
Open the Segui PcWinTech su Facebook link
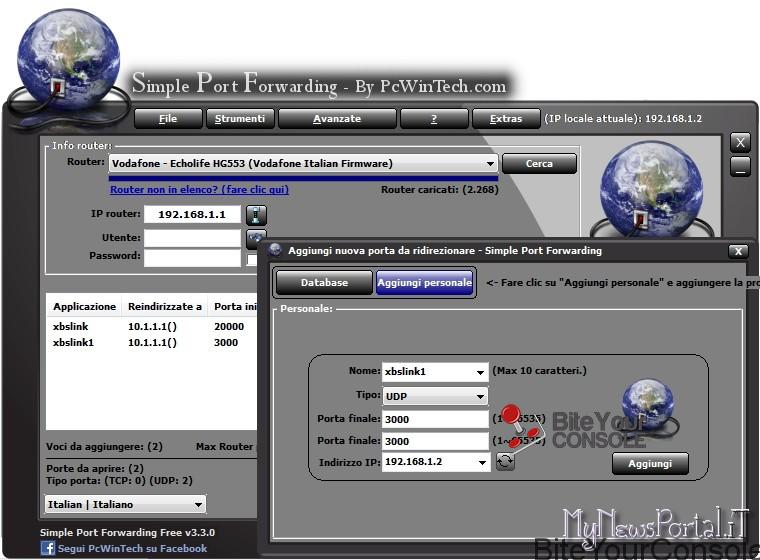pyautogui.click(x=132, y=548)
